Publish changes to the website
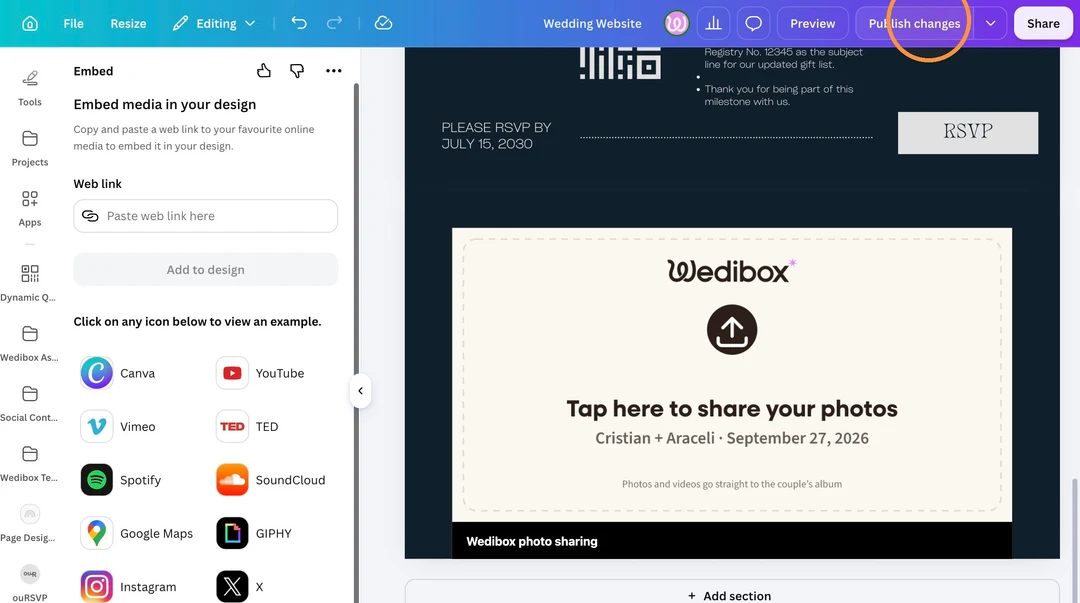The width and height of the screenshot is (1080, 603). (914, 23)
